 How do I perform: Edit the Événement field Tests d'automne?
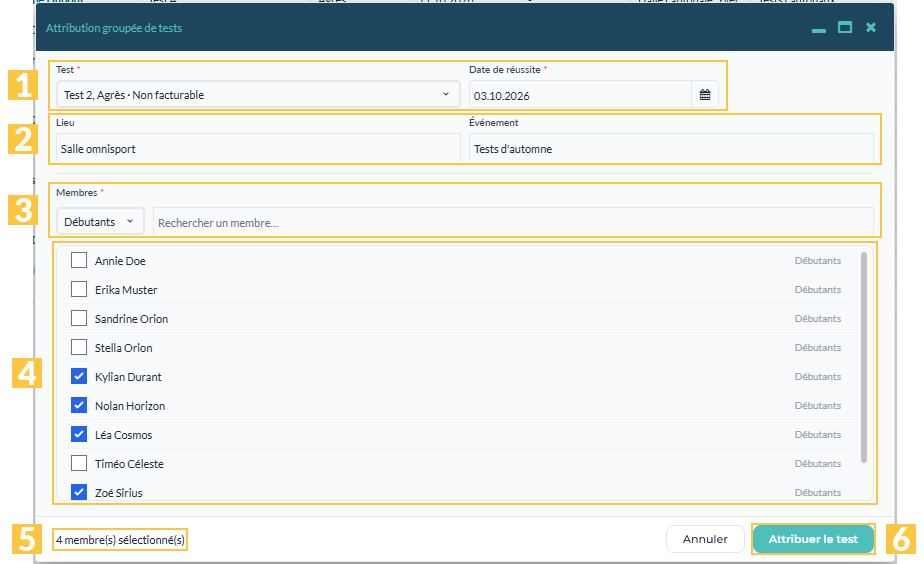coord(671,149)
